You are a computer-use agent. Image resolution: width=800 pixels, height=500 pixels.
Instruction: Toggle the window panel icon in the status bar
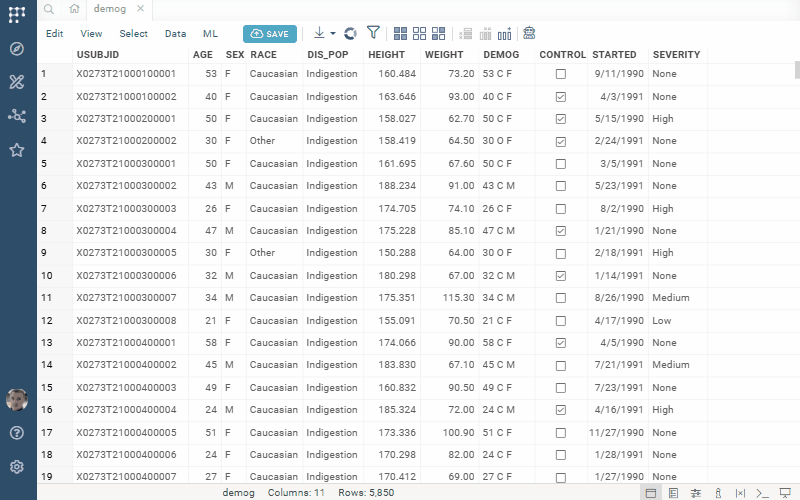[x=651, y=493]
